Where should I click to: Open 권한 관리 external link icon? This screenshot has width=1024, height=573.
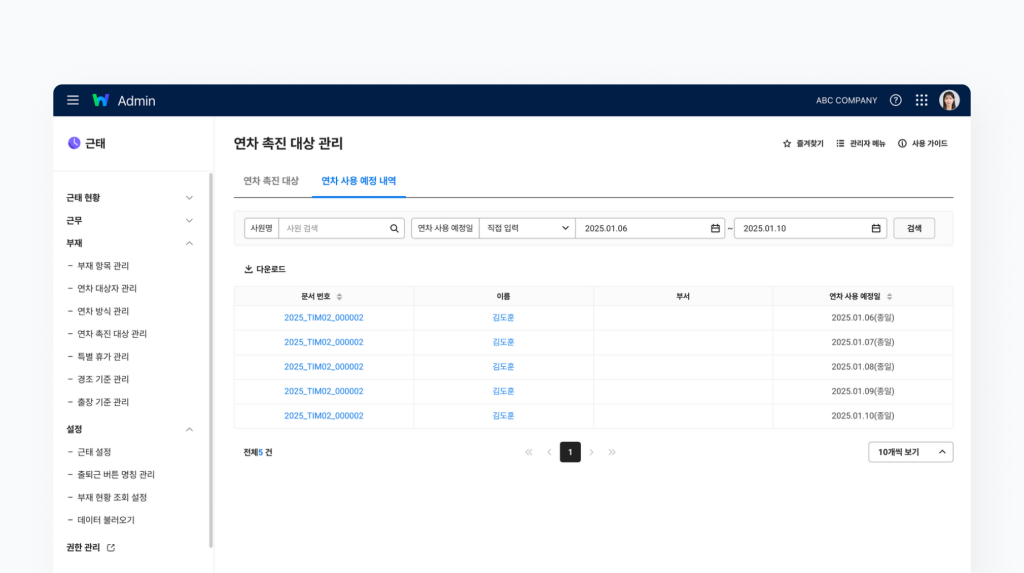point(111,548)
